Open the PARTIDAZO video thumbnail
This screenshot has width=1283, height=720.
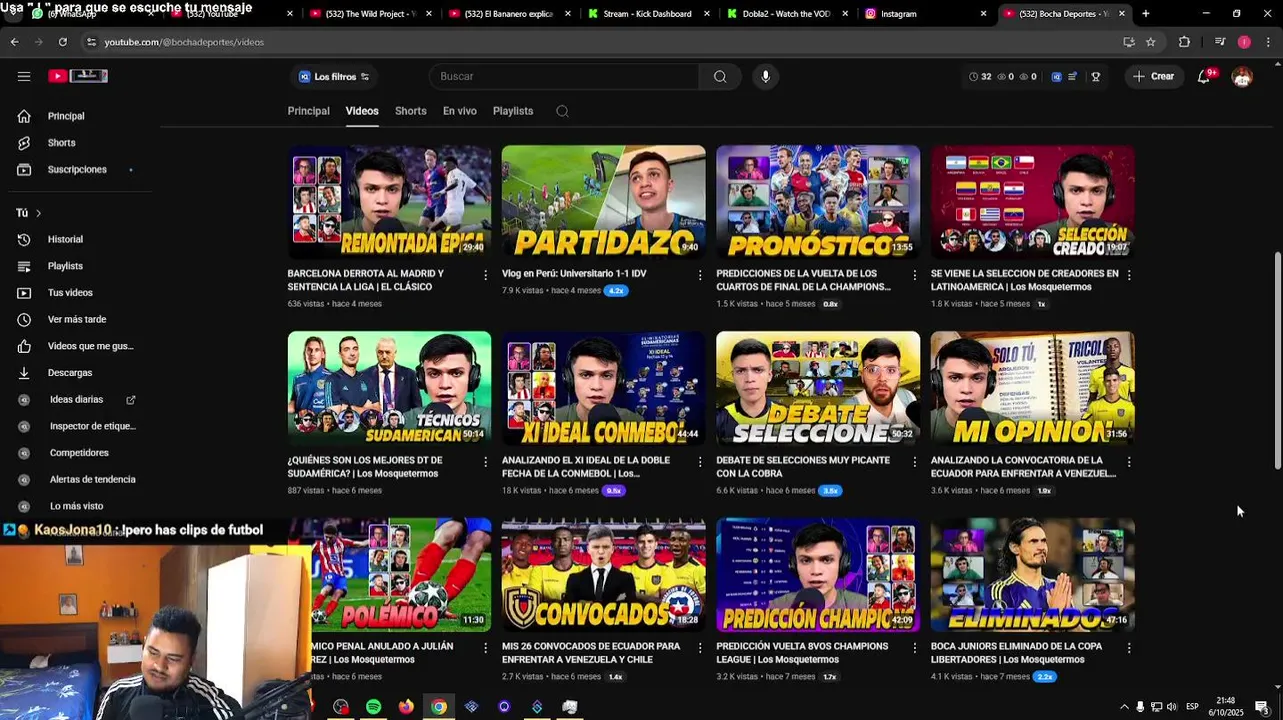coord(603,202)
